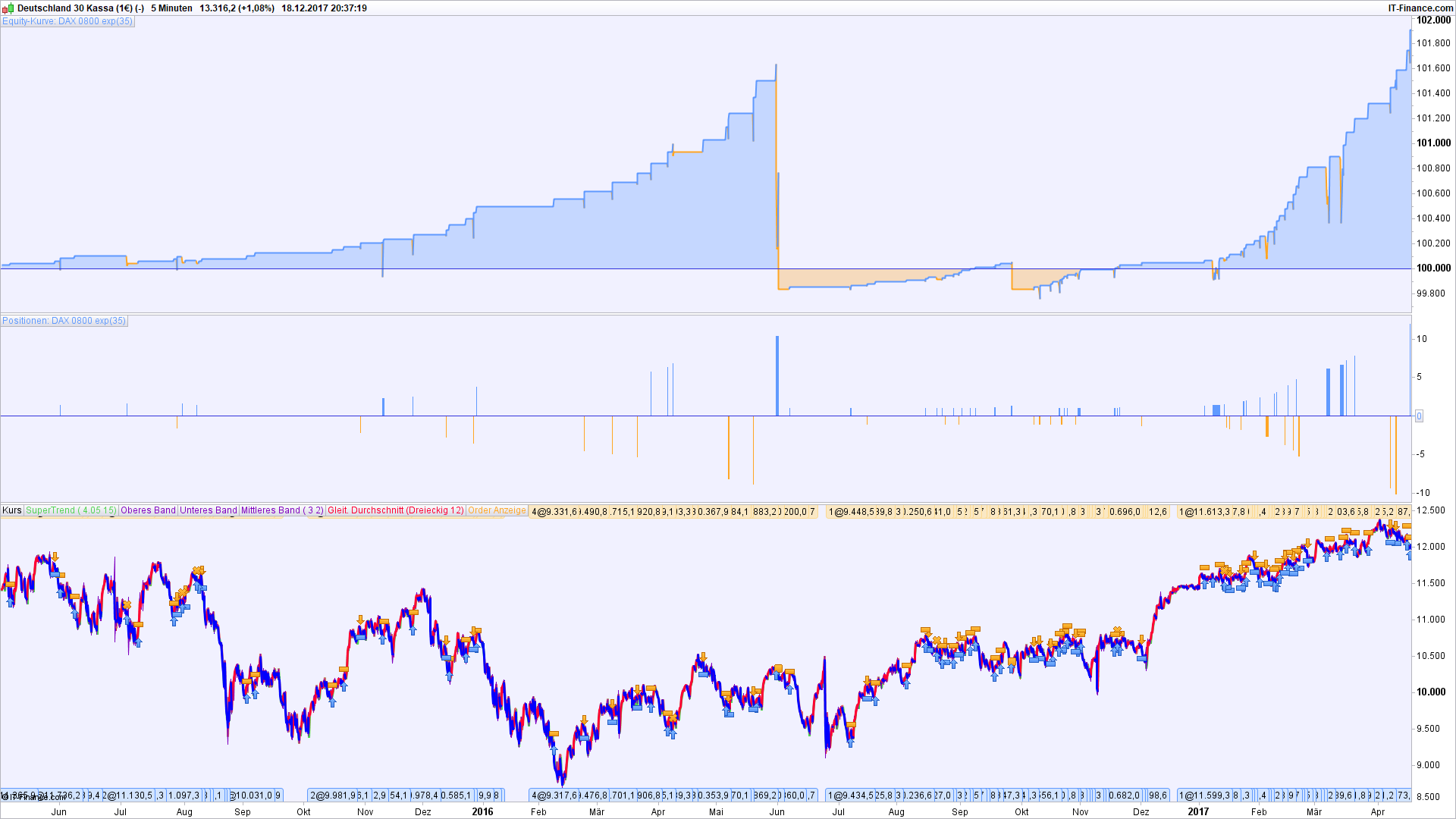Image resolution: width=1456 pixels, height=819 pixels.
Task: Select orange order tag 1@9.448,5
Action: 852,512
